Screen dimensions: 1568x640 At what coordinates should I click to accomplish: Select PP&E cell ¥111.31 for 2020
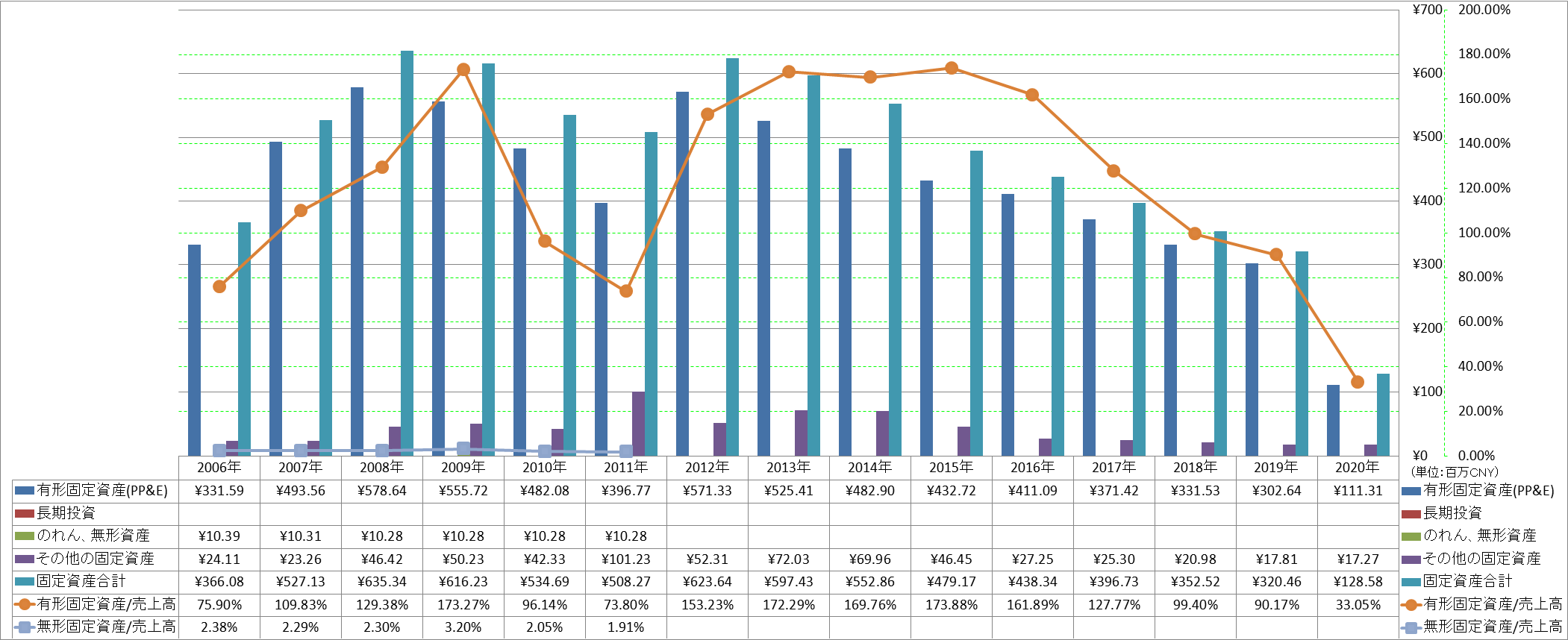click(x=1358, y=491)
